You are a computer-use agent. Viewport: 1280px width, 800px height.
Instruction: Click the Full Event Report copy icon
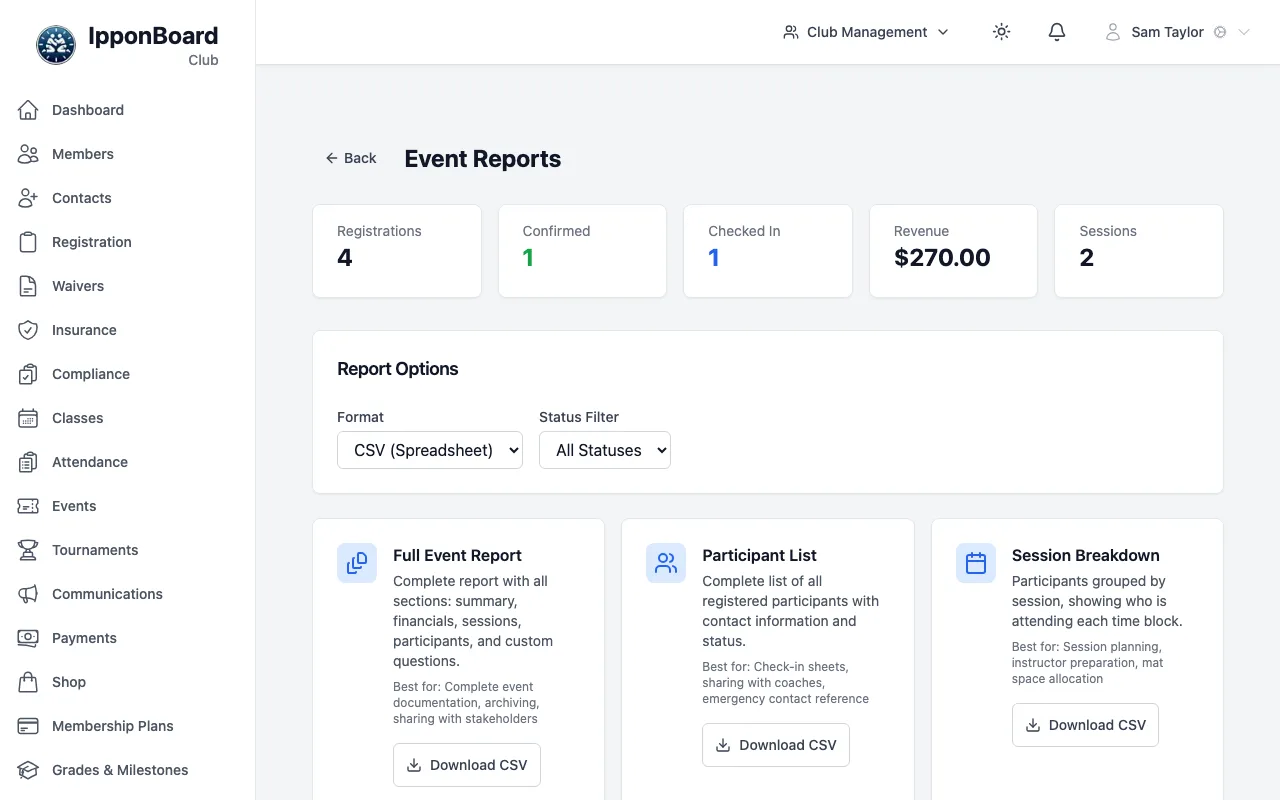coord(357,563)
